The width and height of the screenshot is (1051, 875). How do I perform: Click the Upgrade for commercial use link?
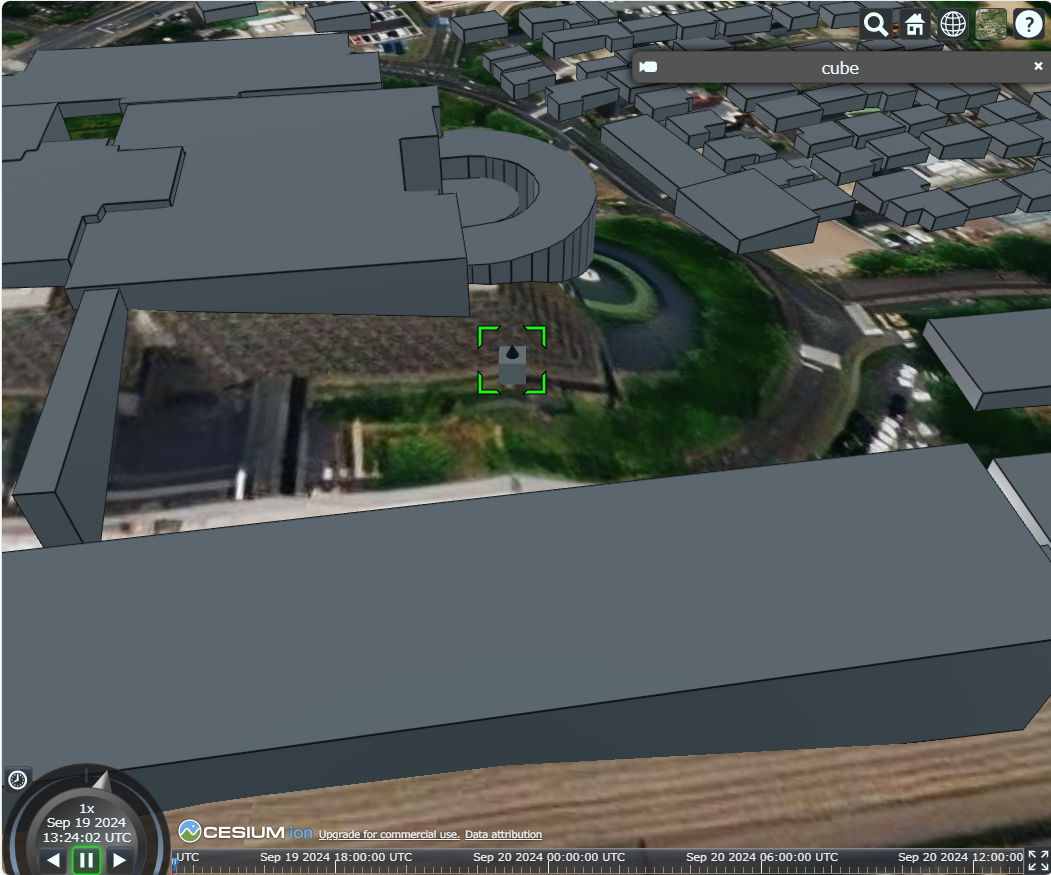coord(388,834)
